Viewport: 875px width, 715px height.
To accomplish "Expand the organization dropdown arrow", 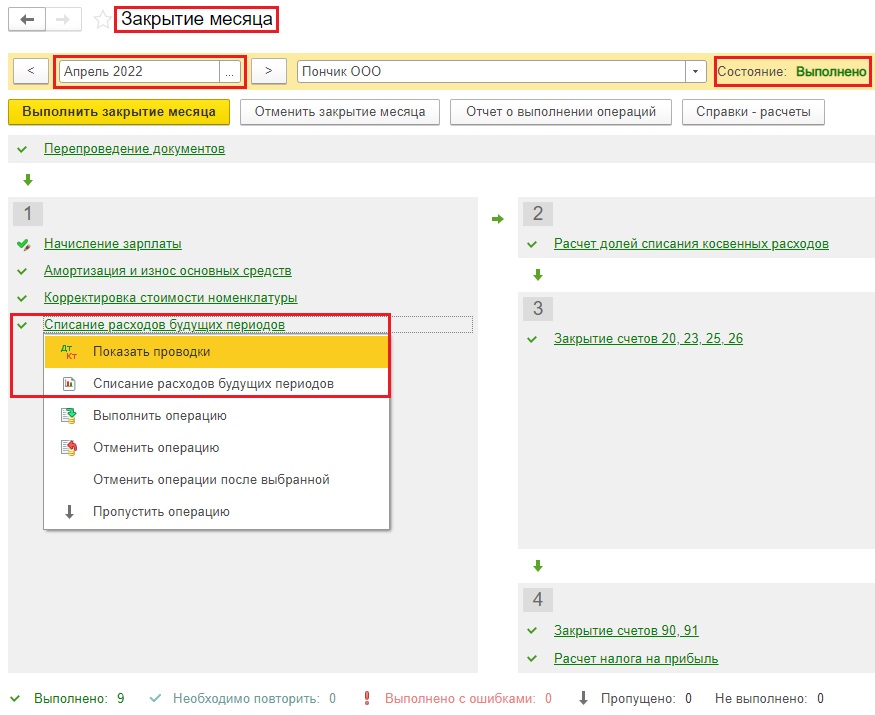I will (695, 71).
